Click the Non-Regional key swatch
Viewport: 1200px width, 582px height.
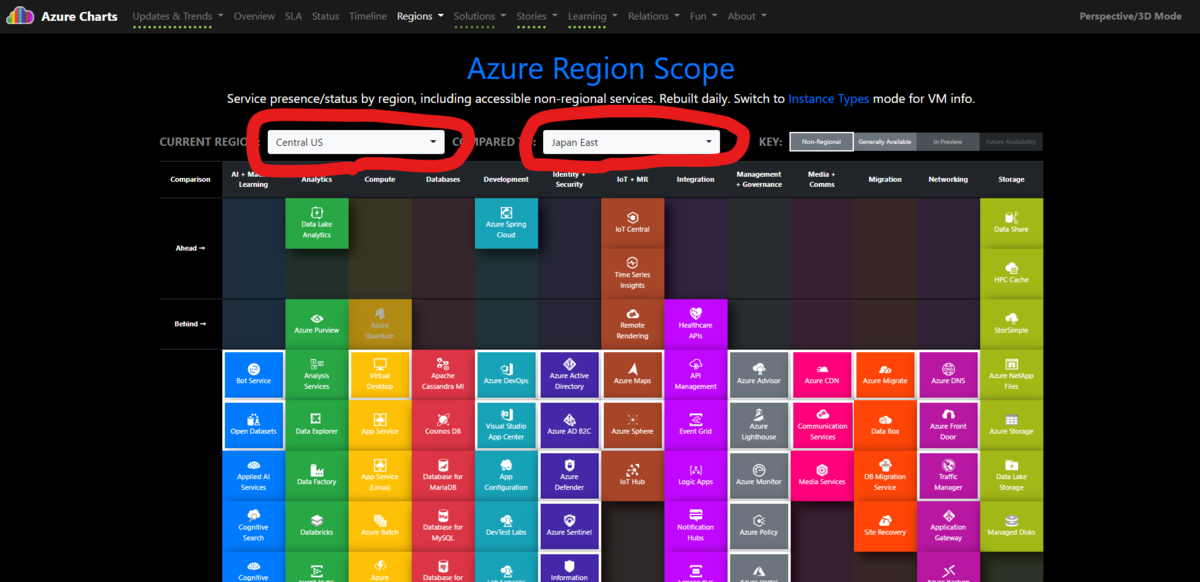pyautogui.click(x=822, y=142)
